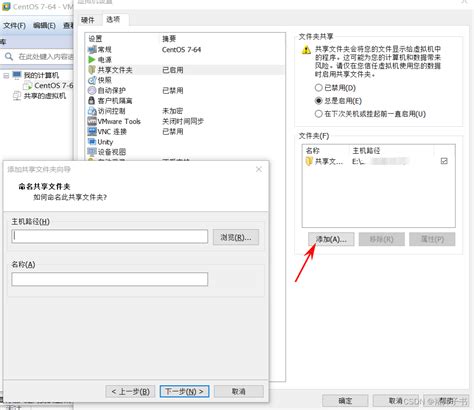Click the VMware app icon in the title bar
The width and height of the screenshot is (474, 410).
point(6,6)
